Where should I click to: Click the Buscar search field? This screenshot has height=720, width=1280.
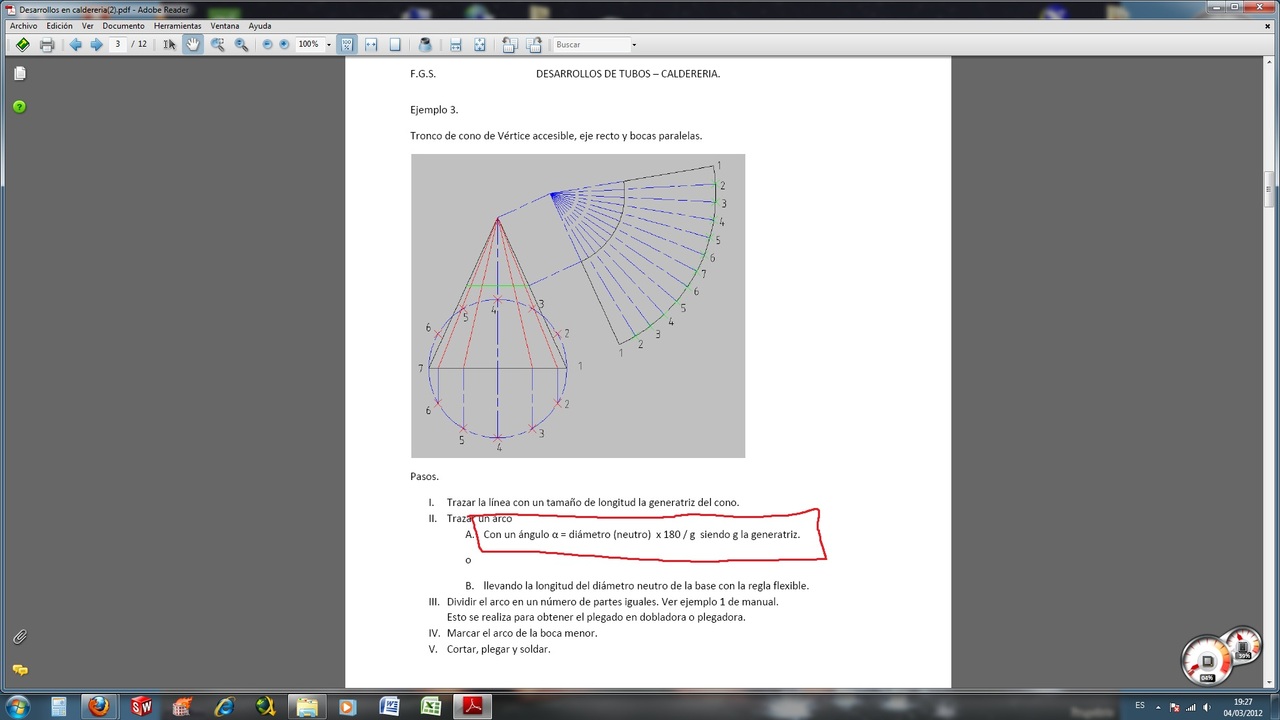pos(590,44)
